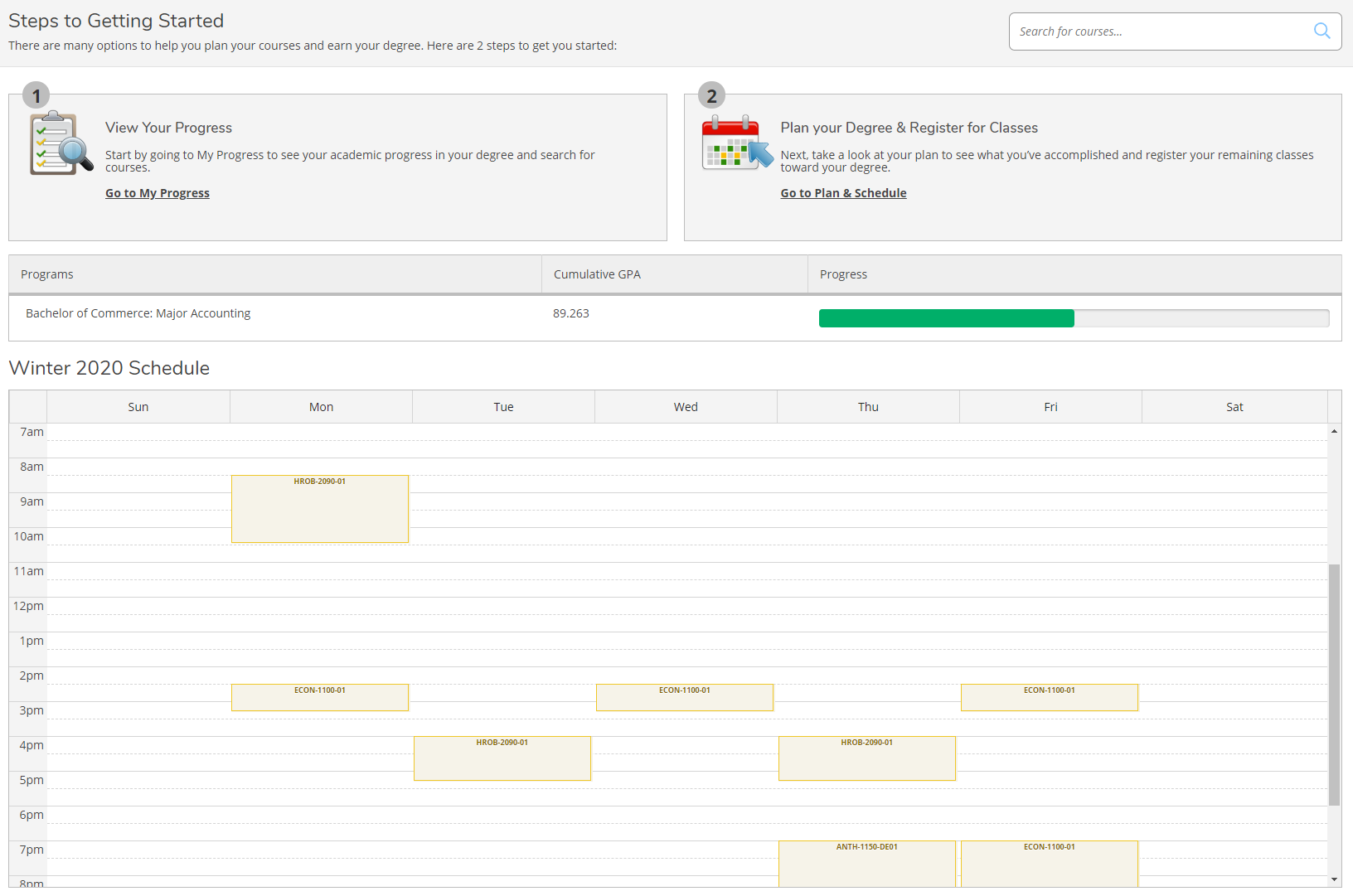Click the search magnifier icon
This screenshot has width=1353, height=896.
[x=1321, y=31]
